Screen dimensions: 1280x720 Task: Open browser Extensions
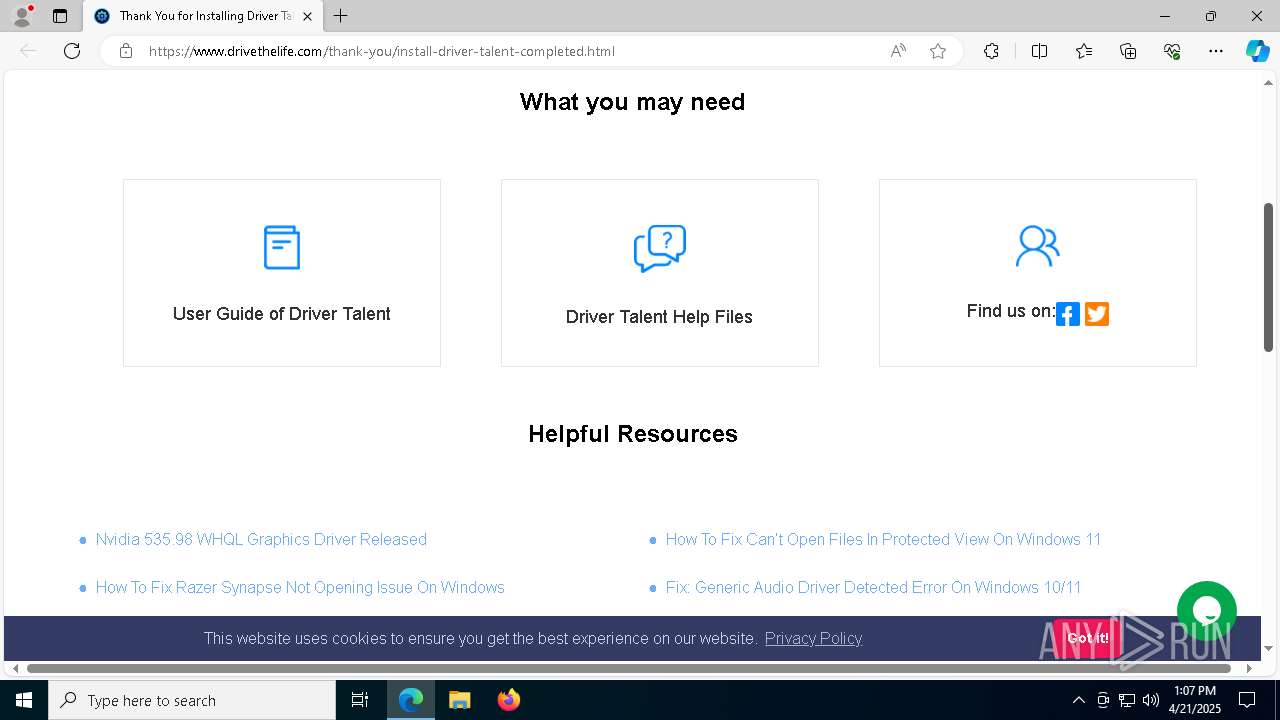tap(991, 51)
